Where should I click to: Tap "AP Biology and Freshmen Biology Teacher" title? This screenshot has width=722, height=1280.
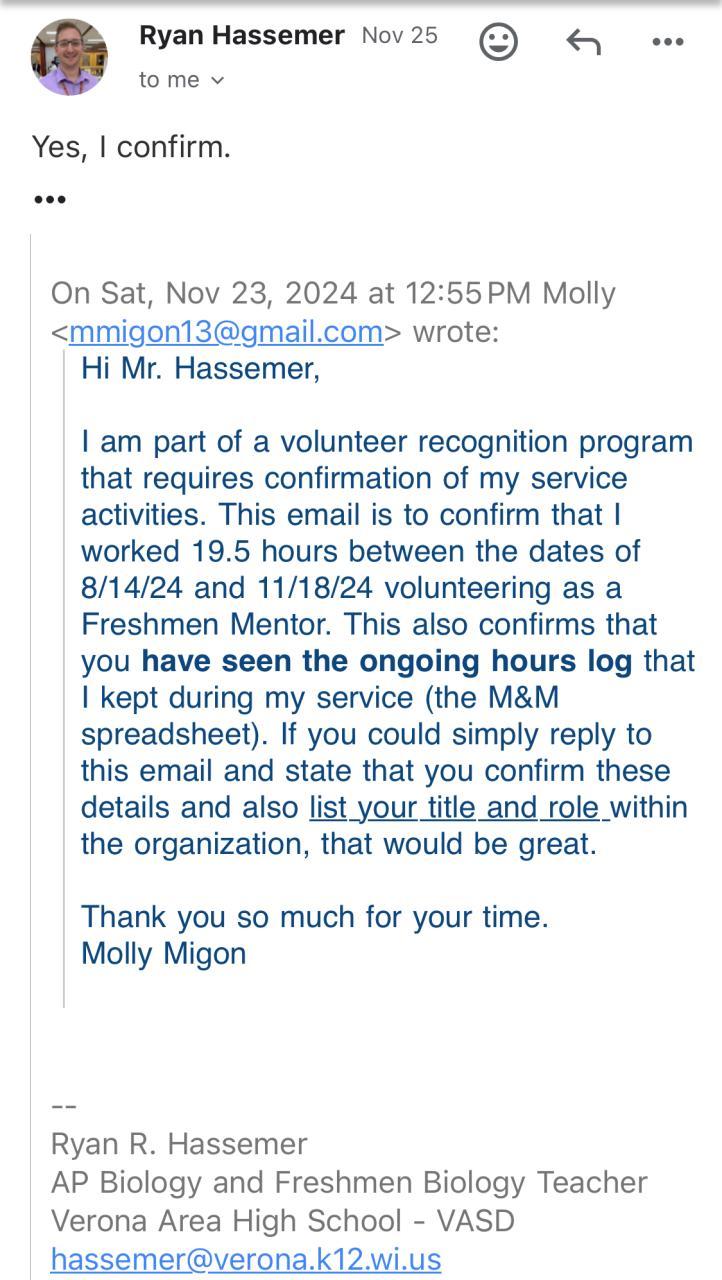coord(349,1182)
